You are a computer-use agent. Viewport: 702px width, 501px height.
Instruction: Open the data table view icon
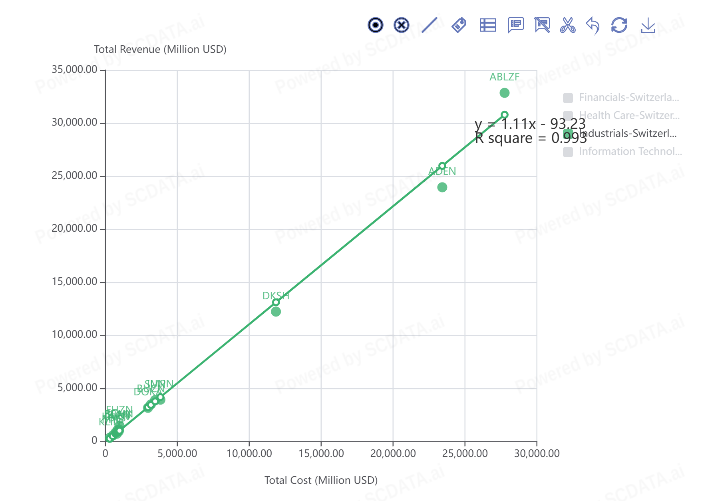tap(488, 25)
